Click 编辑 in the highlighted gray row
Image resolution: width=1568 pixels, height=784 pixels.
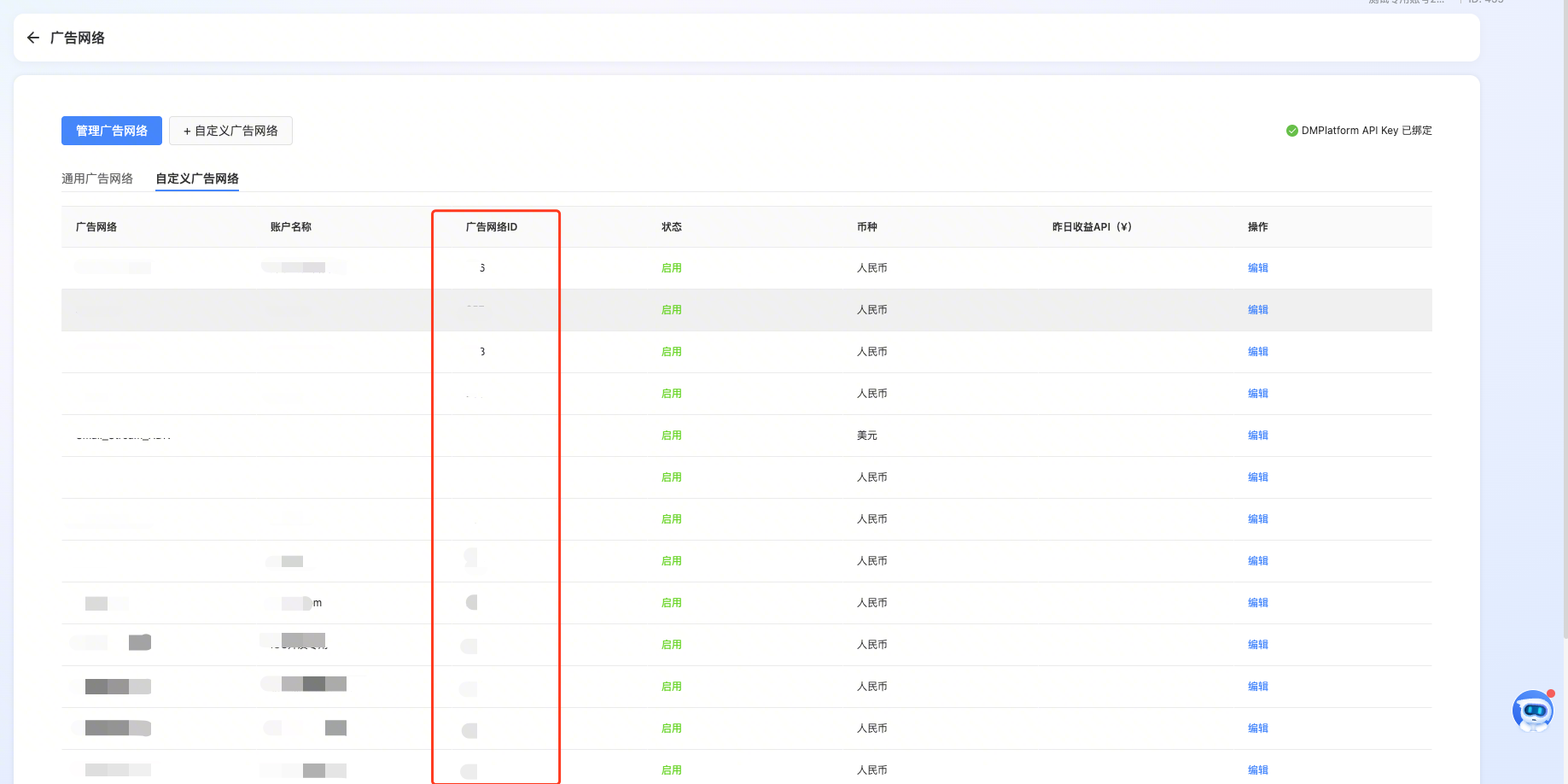click(x=1257, y=310)
